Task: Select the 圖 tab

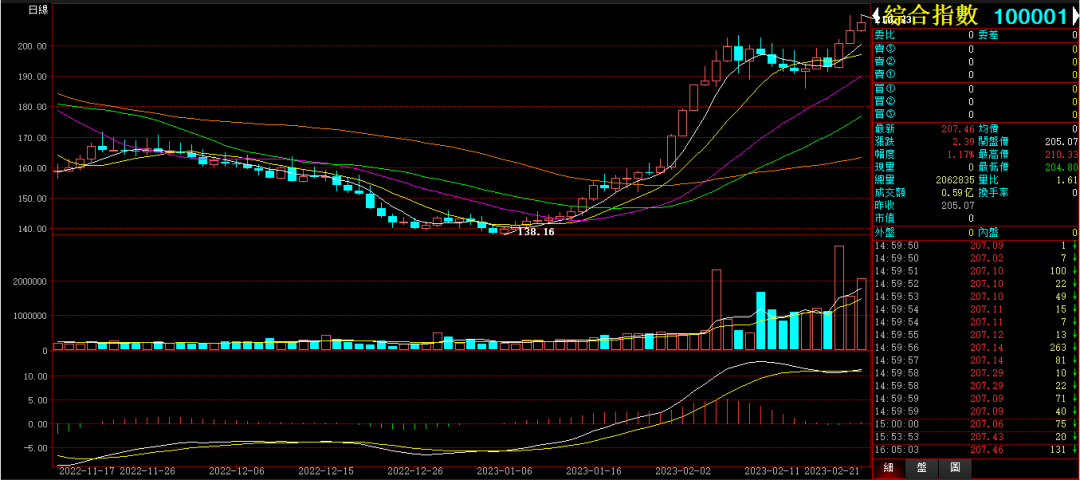Action: (x=955, y=467)
